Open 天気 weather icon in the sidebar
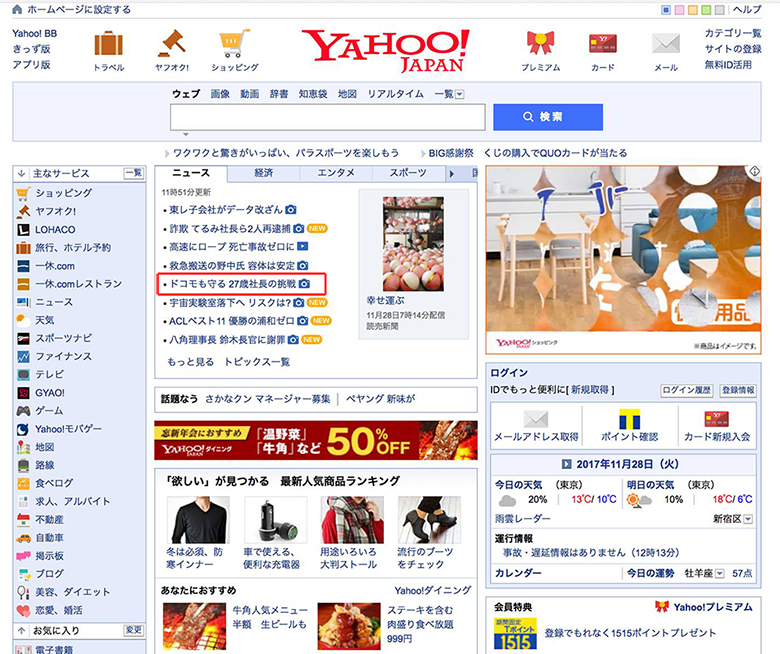 click(23, 320)
